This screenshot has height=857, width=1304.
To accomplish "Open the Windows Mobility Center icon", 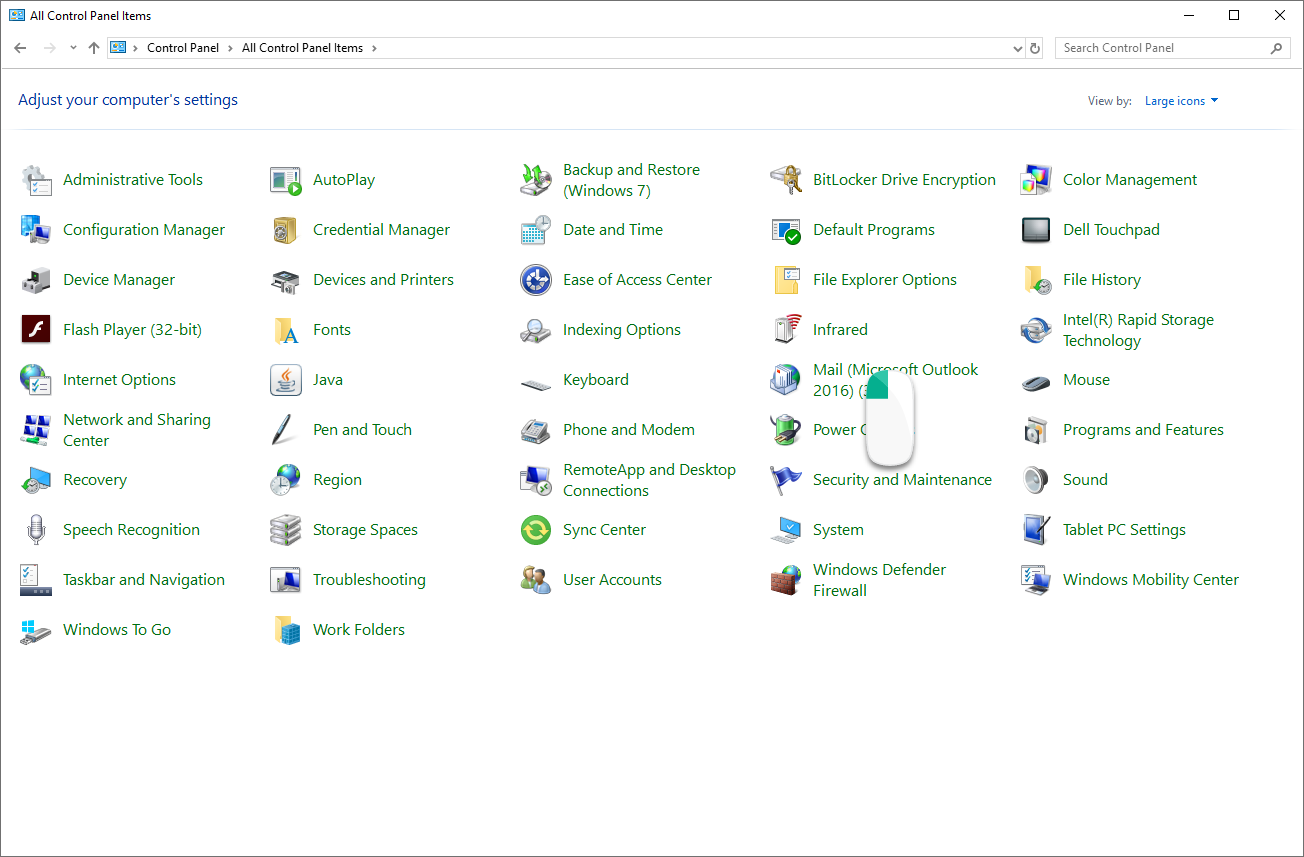I will coord(1036,580).
